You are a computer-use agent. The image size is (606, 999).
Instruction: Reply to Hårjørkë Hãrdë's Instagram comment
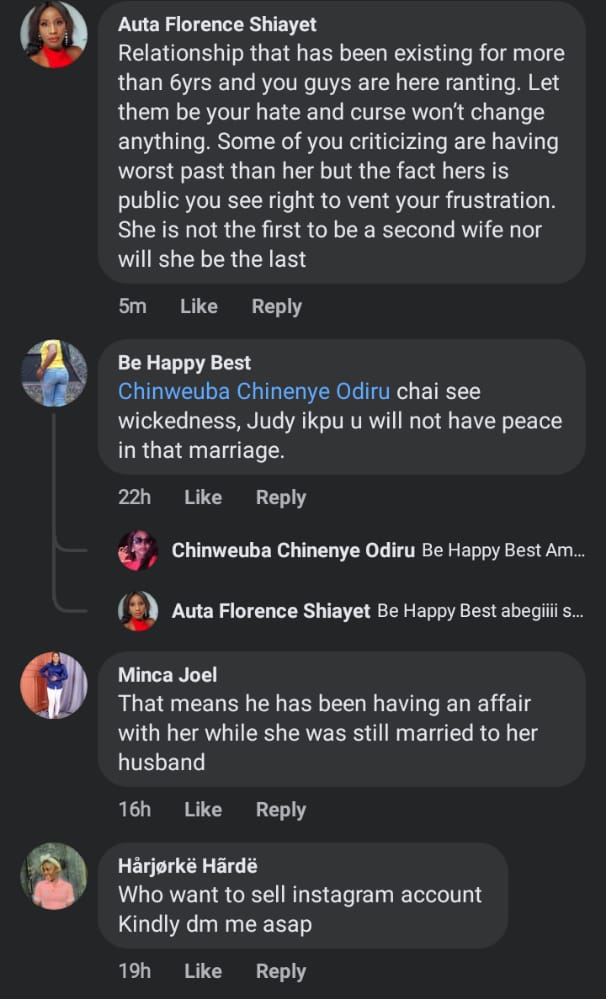pos(281,971)
